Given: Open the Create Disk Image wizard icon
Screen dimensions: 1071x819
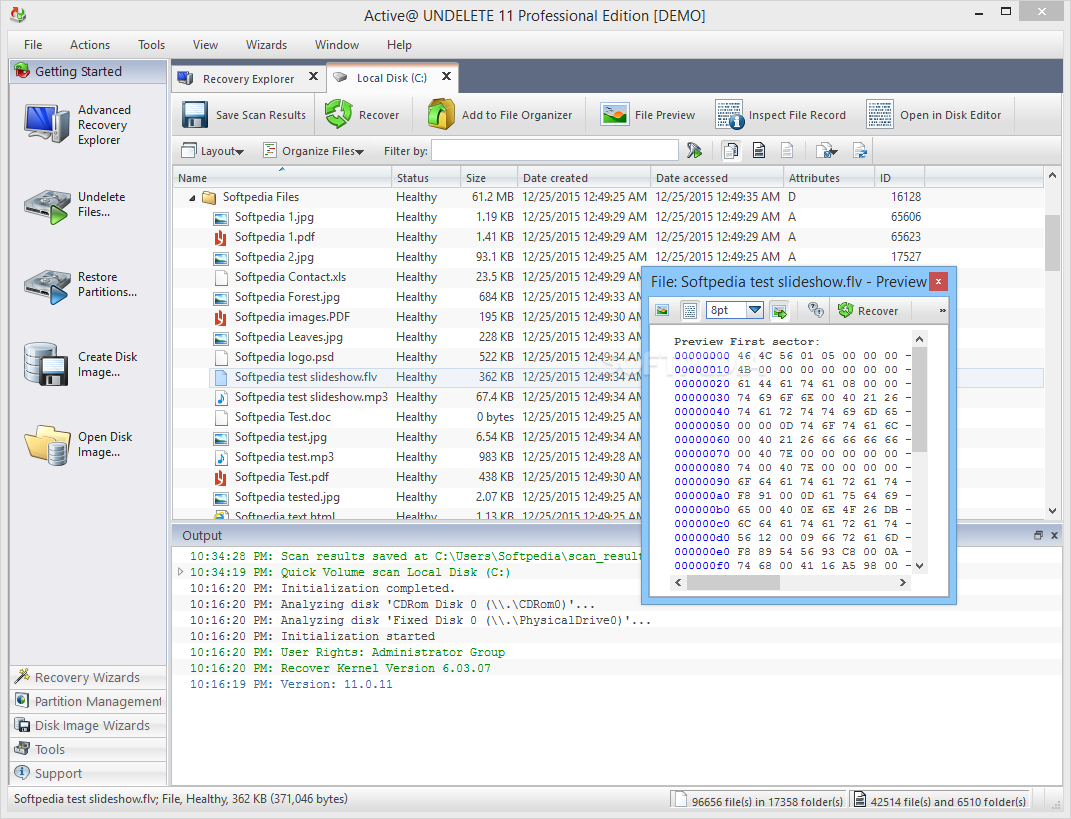Looking at the screenshot, I should pos(46,364).
